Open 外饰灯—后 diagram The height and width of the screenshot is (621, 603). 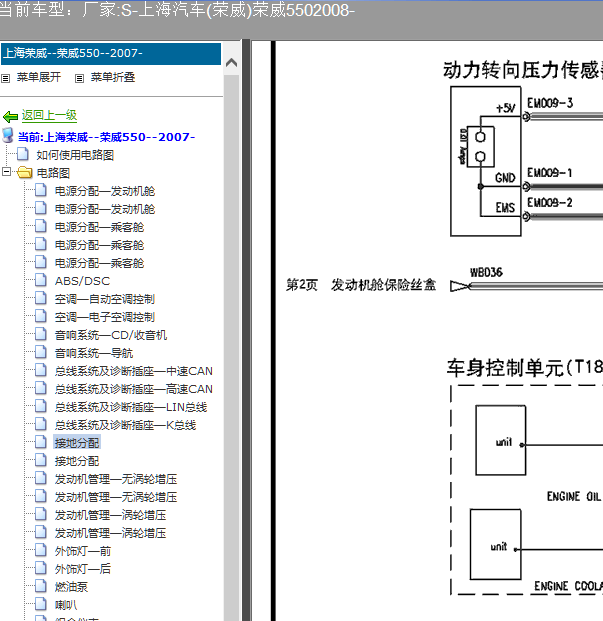coord(83,569)
